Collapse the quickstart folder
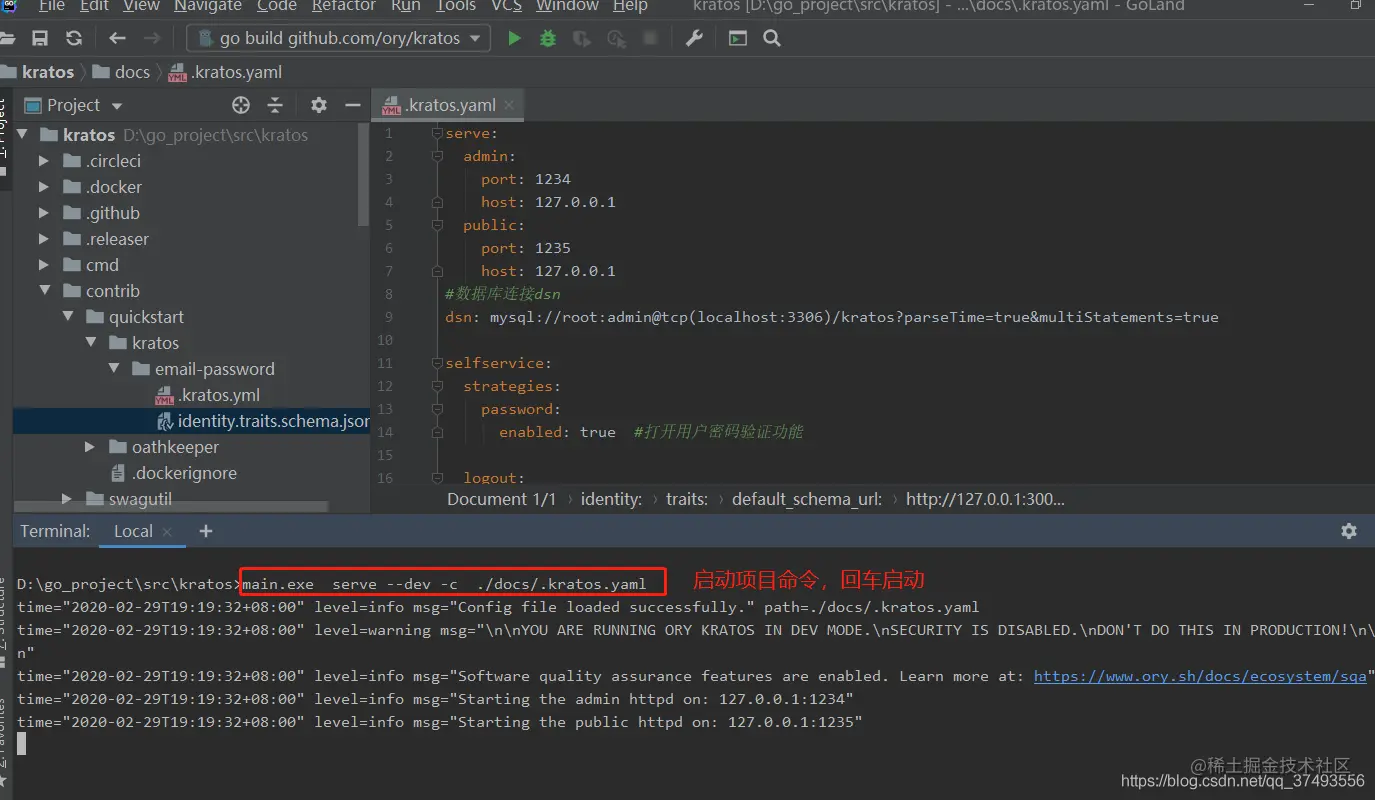 pos(68,317)
